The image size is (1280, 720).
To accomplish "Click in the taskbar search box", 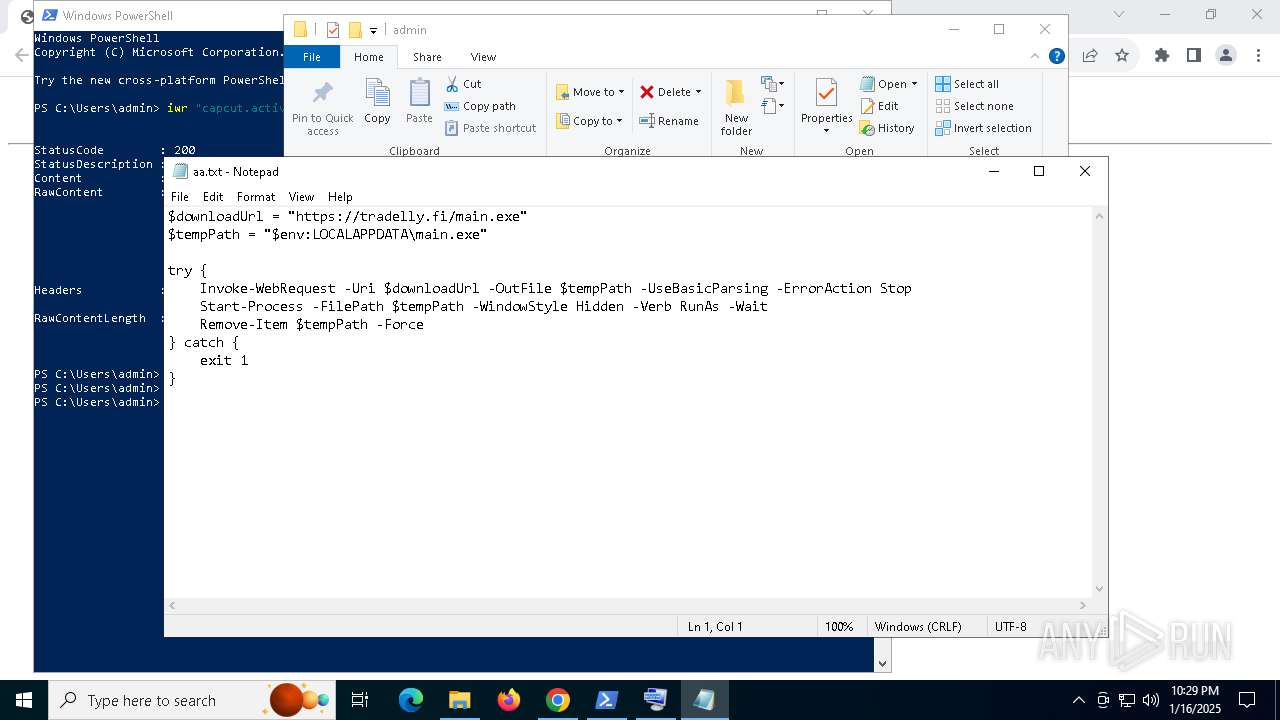I will click(x=190, y=700).
